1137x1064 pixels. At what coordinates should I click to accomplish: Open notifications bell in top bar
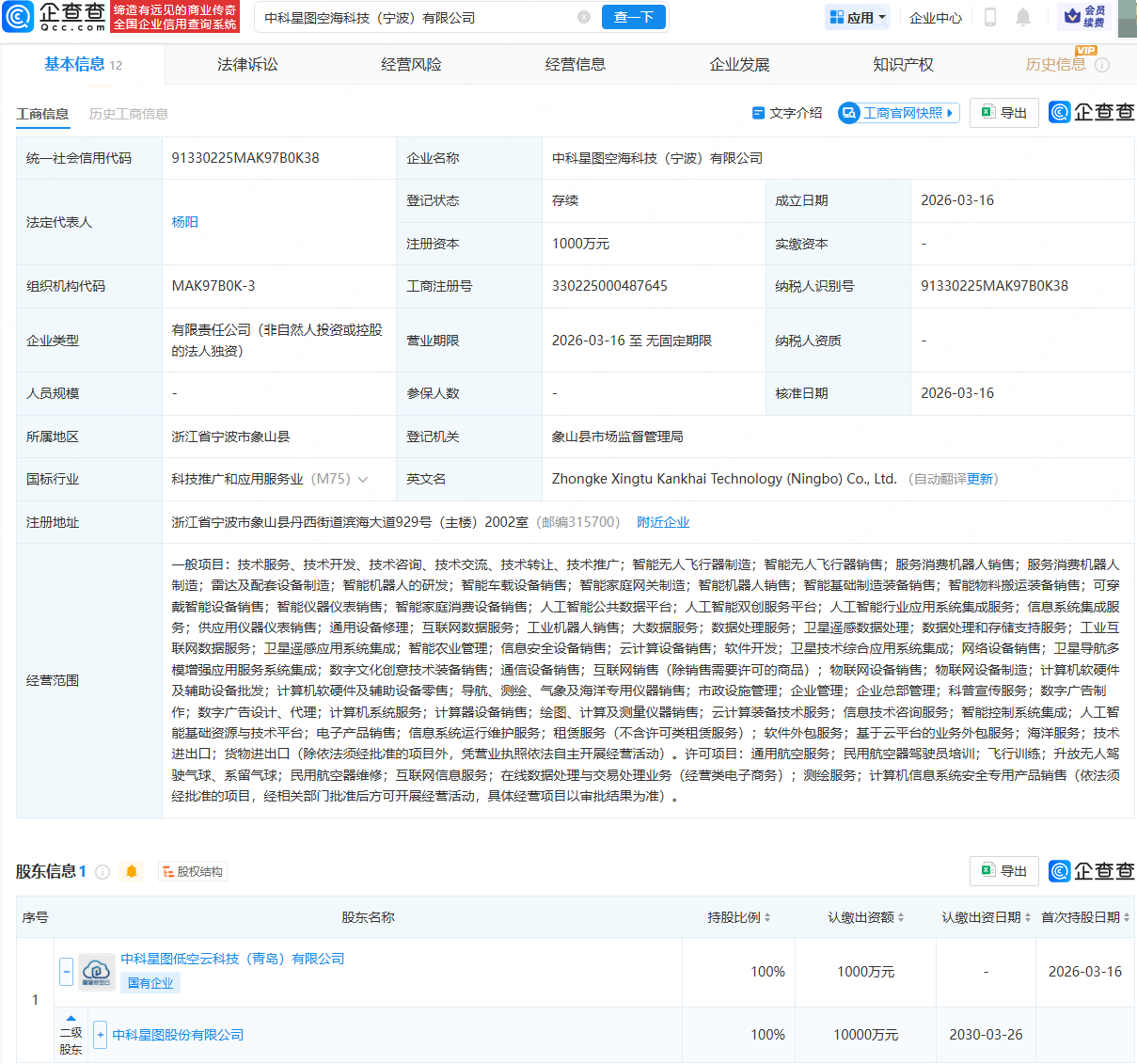coord(1023,17)
